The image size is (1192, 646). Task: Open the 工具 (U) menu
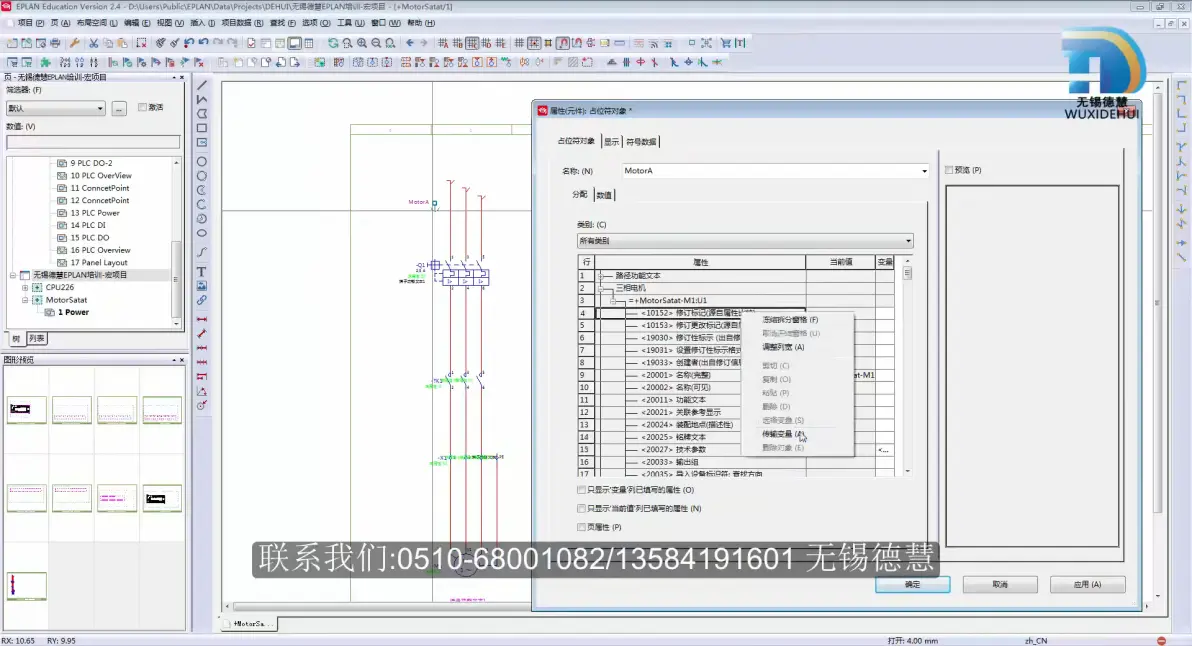point(350,23)
